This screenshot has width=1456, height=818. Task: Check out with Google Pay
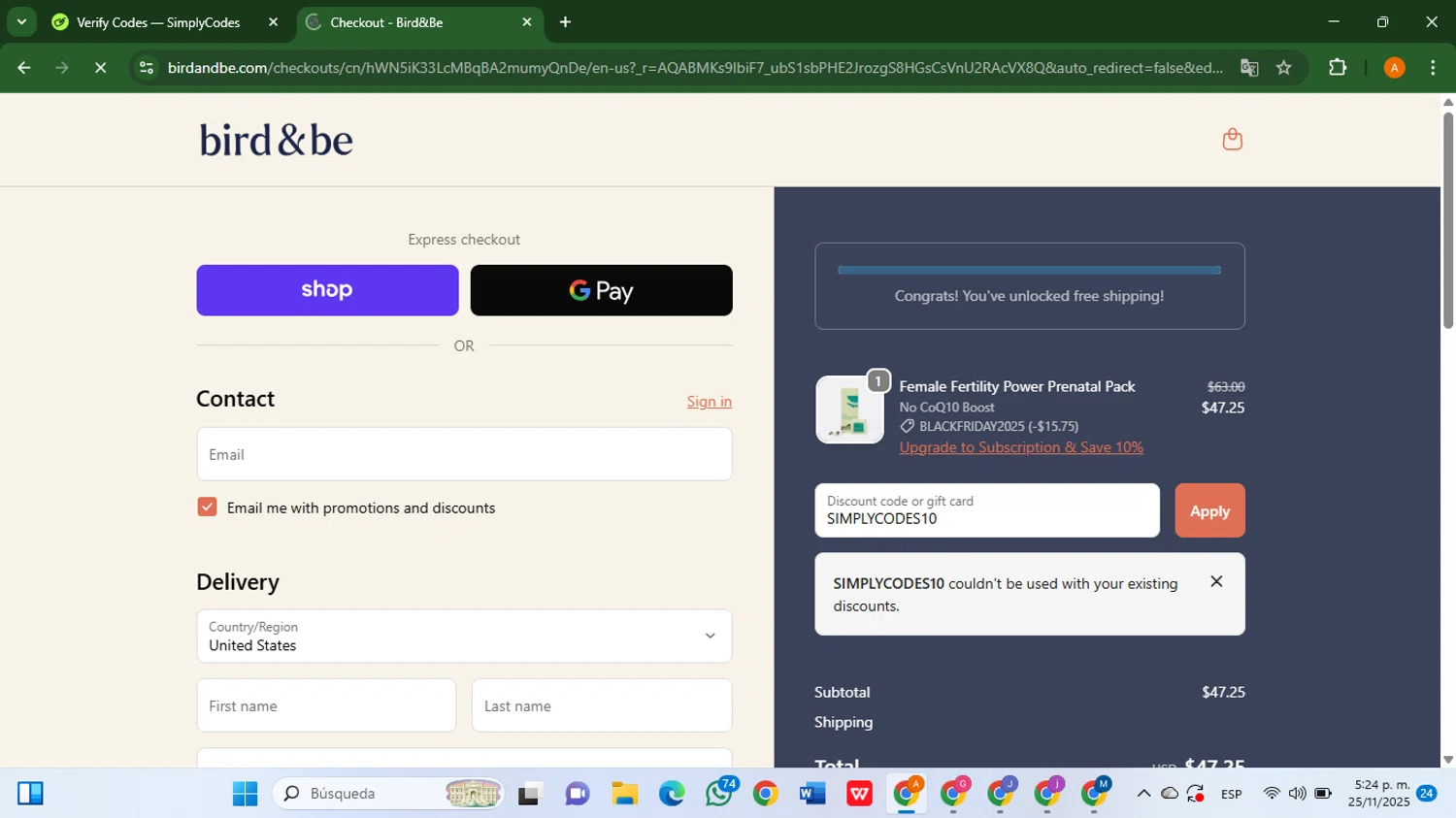[x=602, y=290]
